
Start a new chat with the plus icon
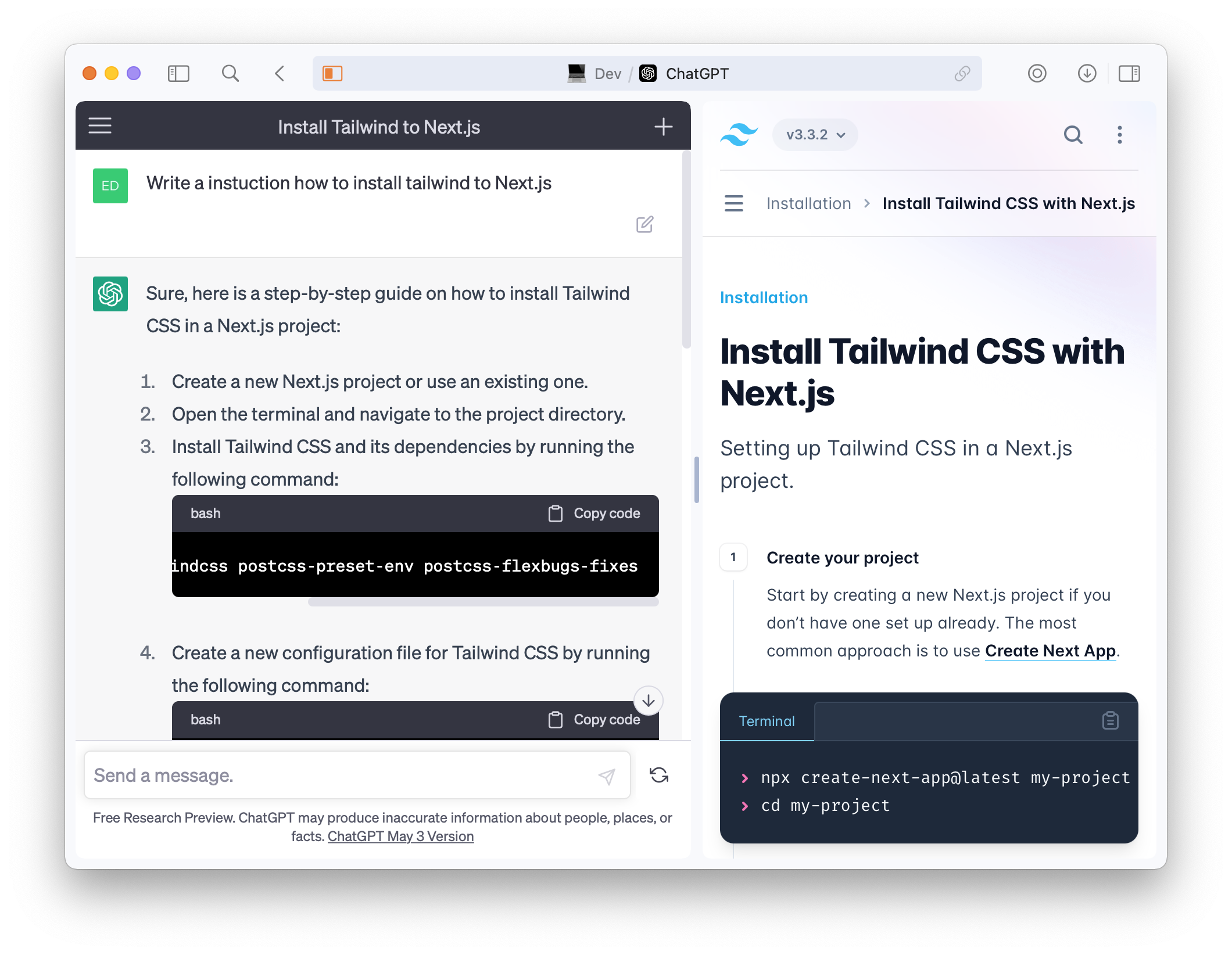point(663,127)
